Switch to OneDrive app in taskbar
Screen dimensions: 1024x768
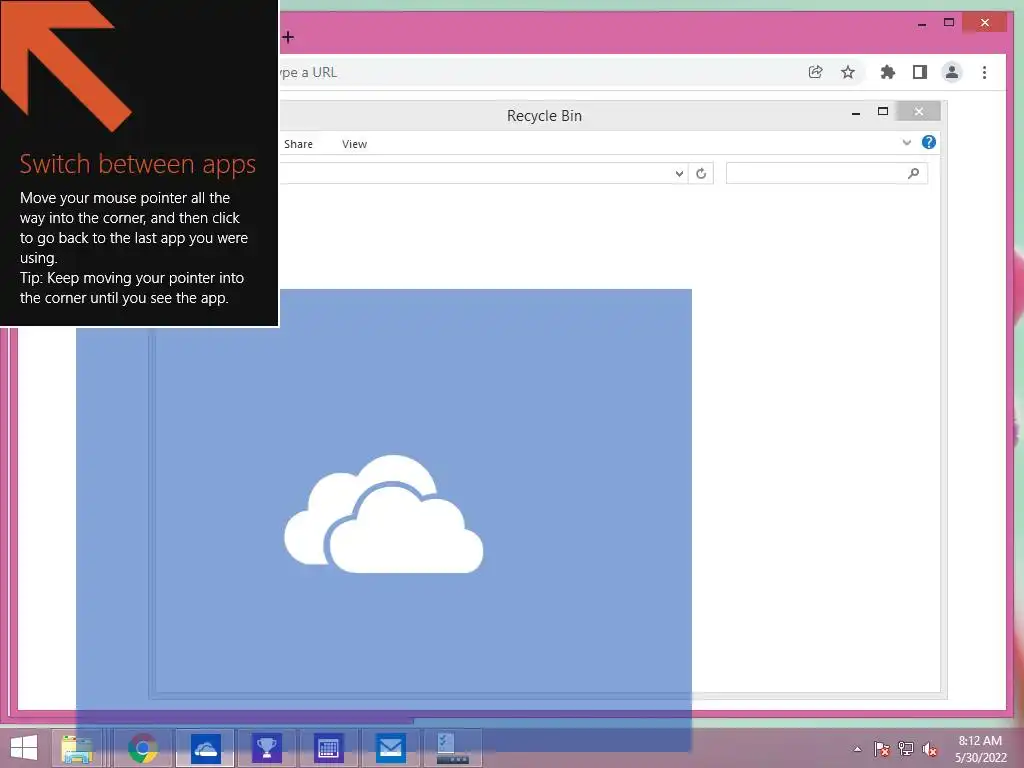click(205, 748)
